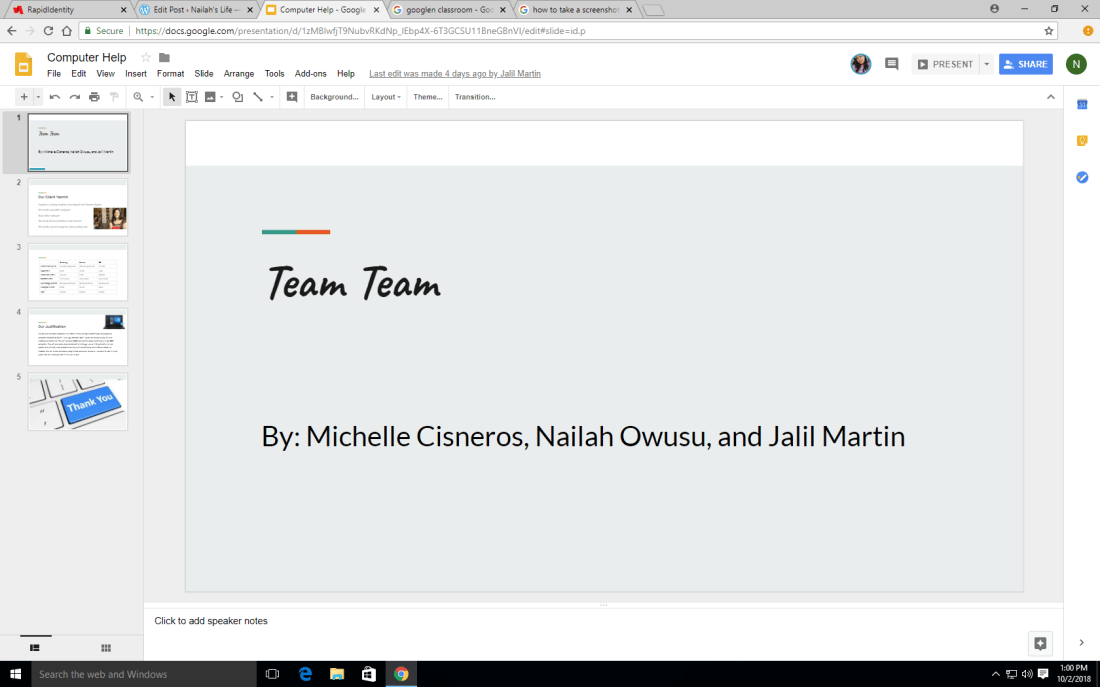This screenshot has width=1100, height=687.
Task: Switch to grid view of slides
Action: point(106,648)
